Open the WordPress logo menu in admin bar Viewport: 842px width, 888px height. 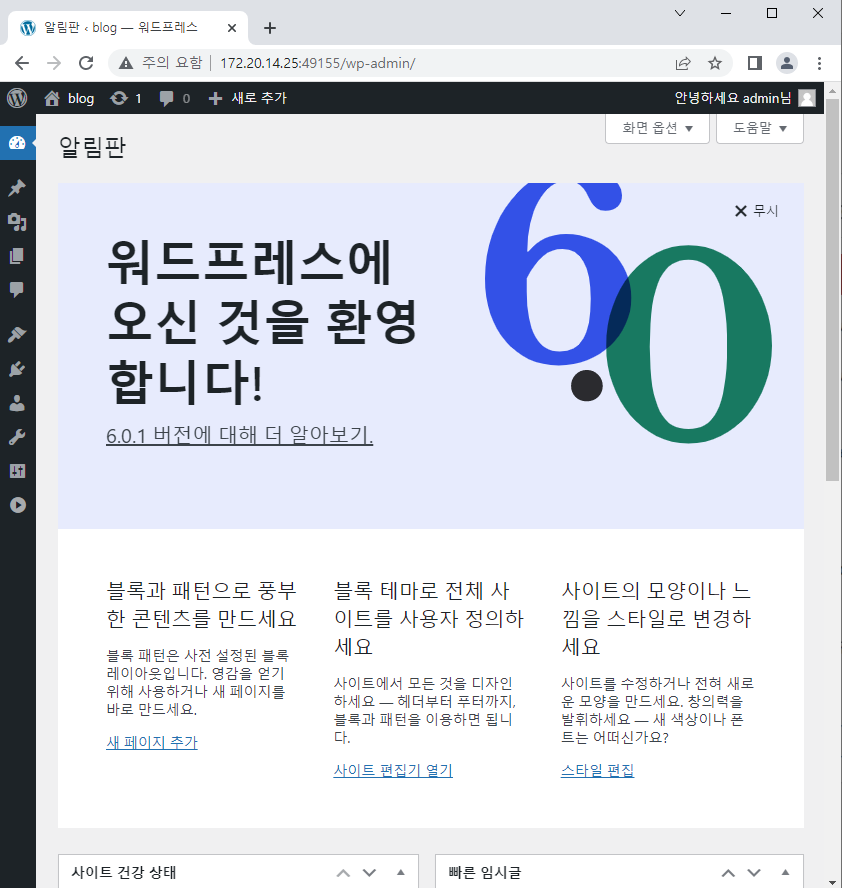[17, 98]
